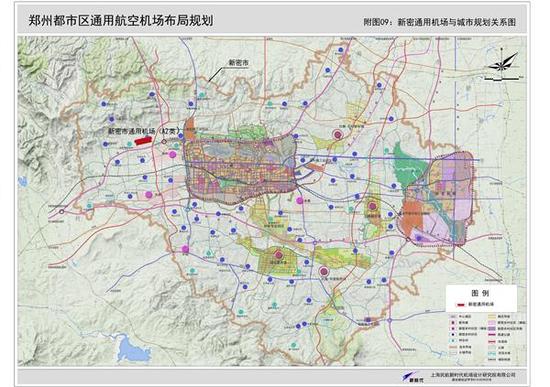
Task: Click the purple fill swatch in the legend
Action: click(492, 328)
